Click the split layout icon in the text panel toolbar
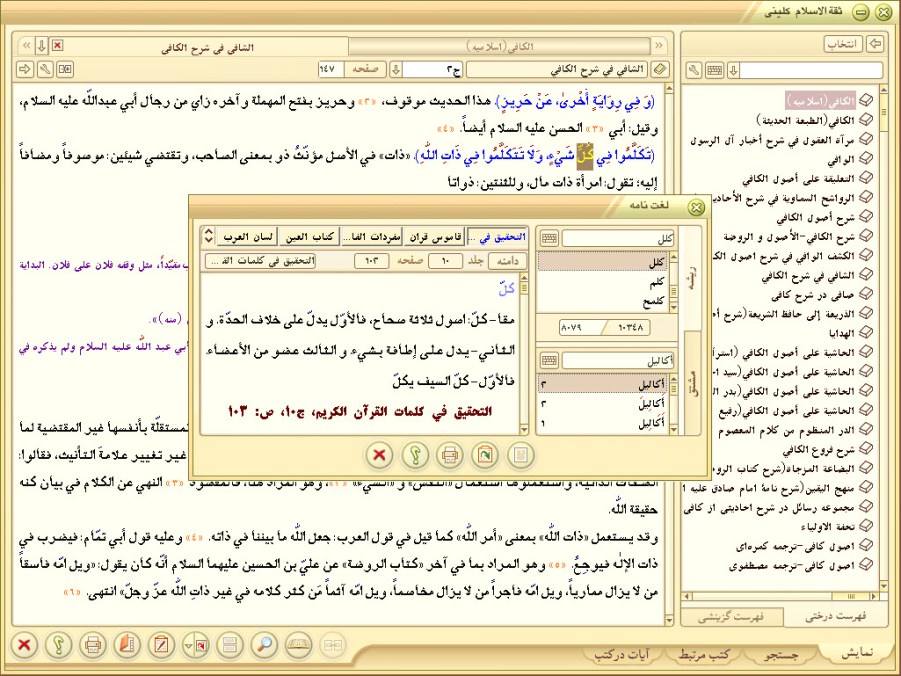 tap(65, 70)
